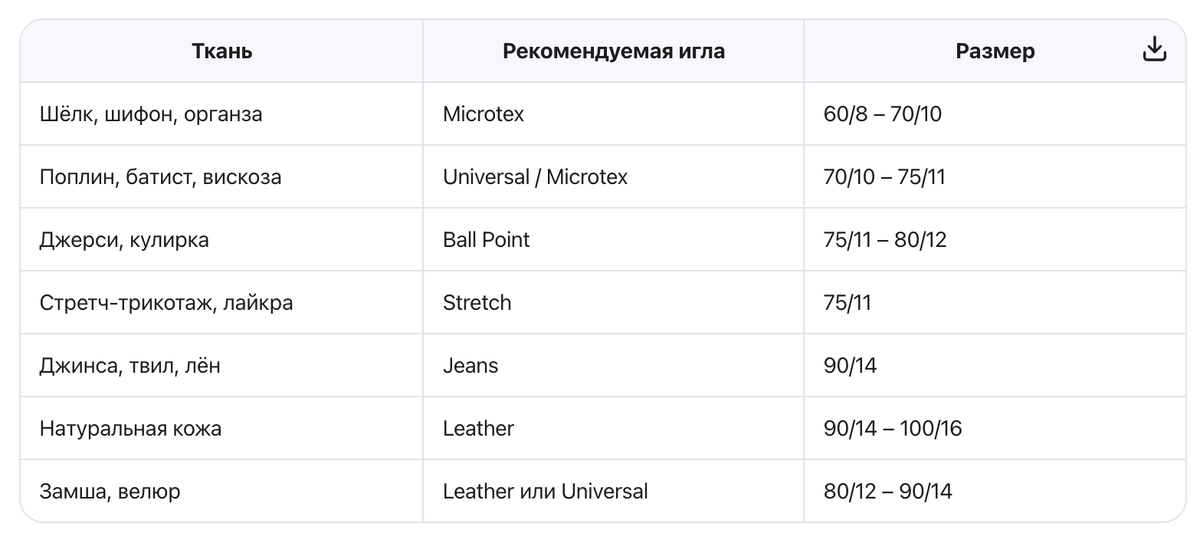Select the "Джерси, кулирка" fabric cell
The height and width of the screenshot is (543, 1200).
pyautogui.click(x=124, y=240)
